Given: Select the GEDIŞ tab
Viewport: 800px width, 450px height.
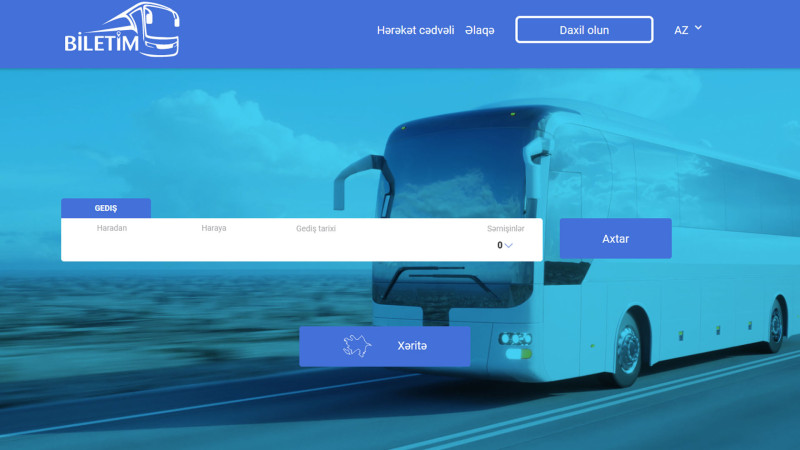Looking at the screenshot, I should coord(106,208).
